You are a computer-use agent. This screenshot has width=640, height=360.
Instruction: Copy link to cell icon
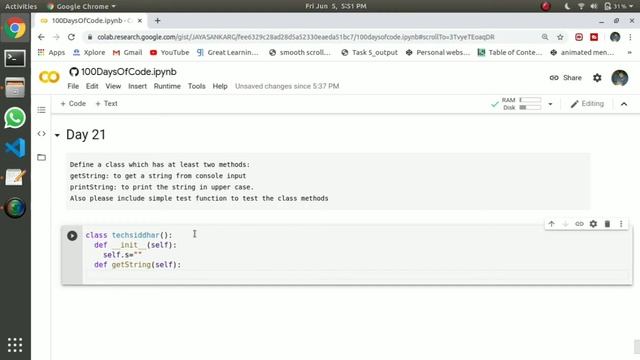579,224
